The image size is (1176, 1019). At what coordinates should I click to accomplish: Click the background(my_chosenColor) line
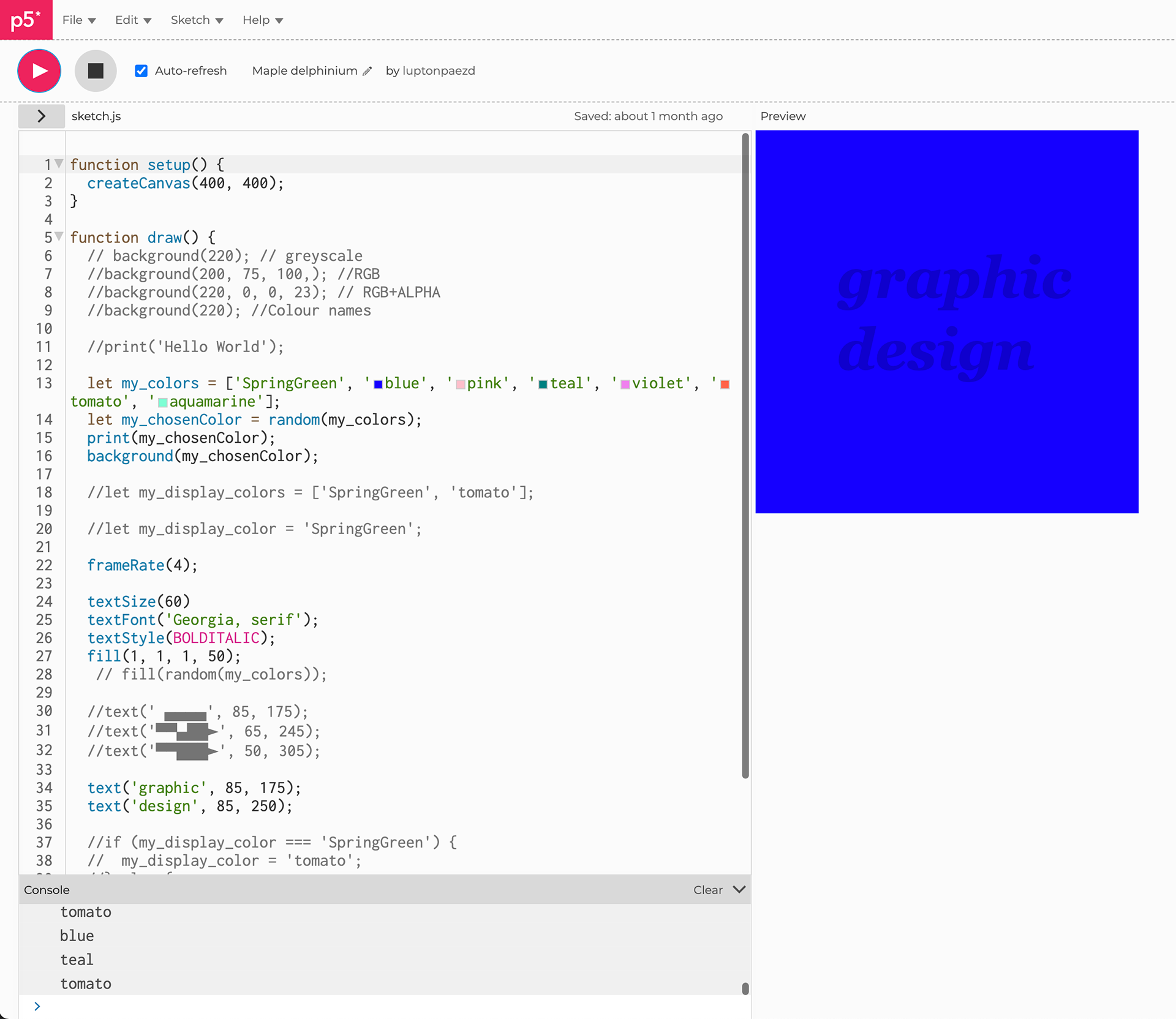pyautogui.click(x=203, y=456)
